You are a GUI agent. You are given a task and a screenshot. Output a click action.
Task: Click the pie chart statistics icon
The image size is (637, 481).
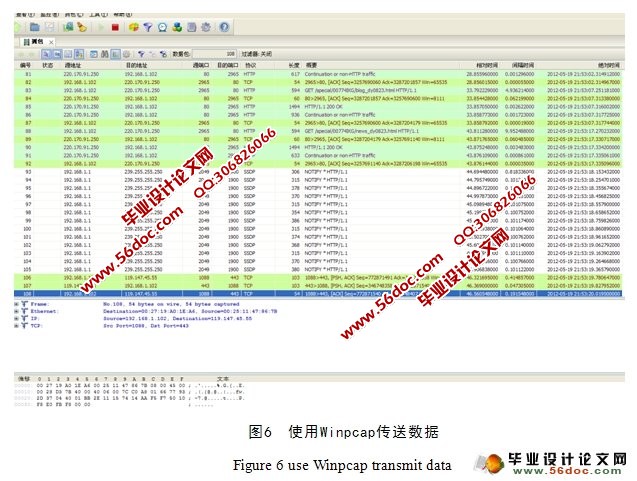tap(132, 27)
